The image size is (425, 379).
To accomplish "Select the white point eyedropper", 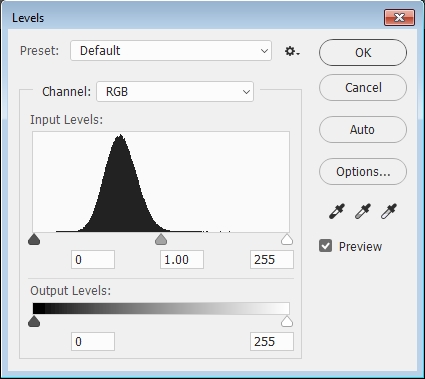I will coord(389,211).
